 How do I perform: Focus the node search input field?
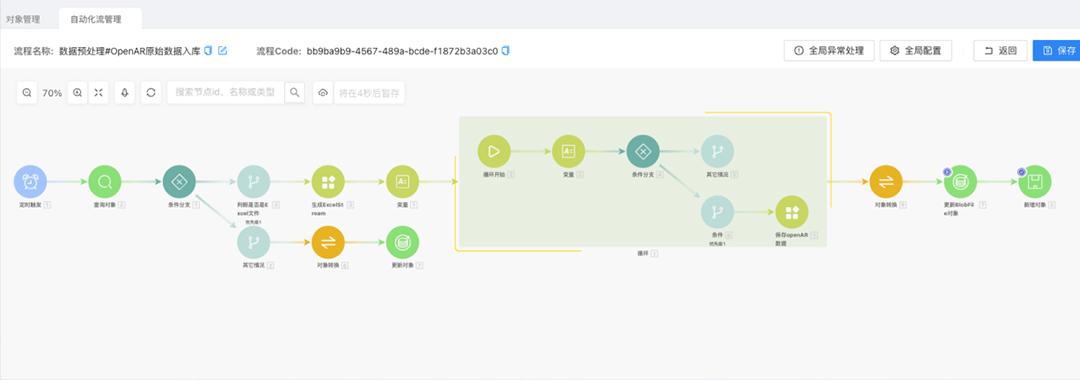(226, 92)
